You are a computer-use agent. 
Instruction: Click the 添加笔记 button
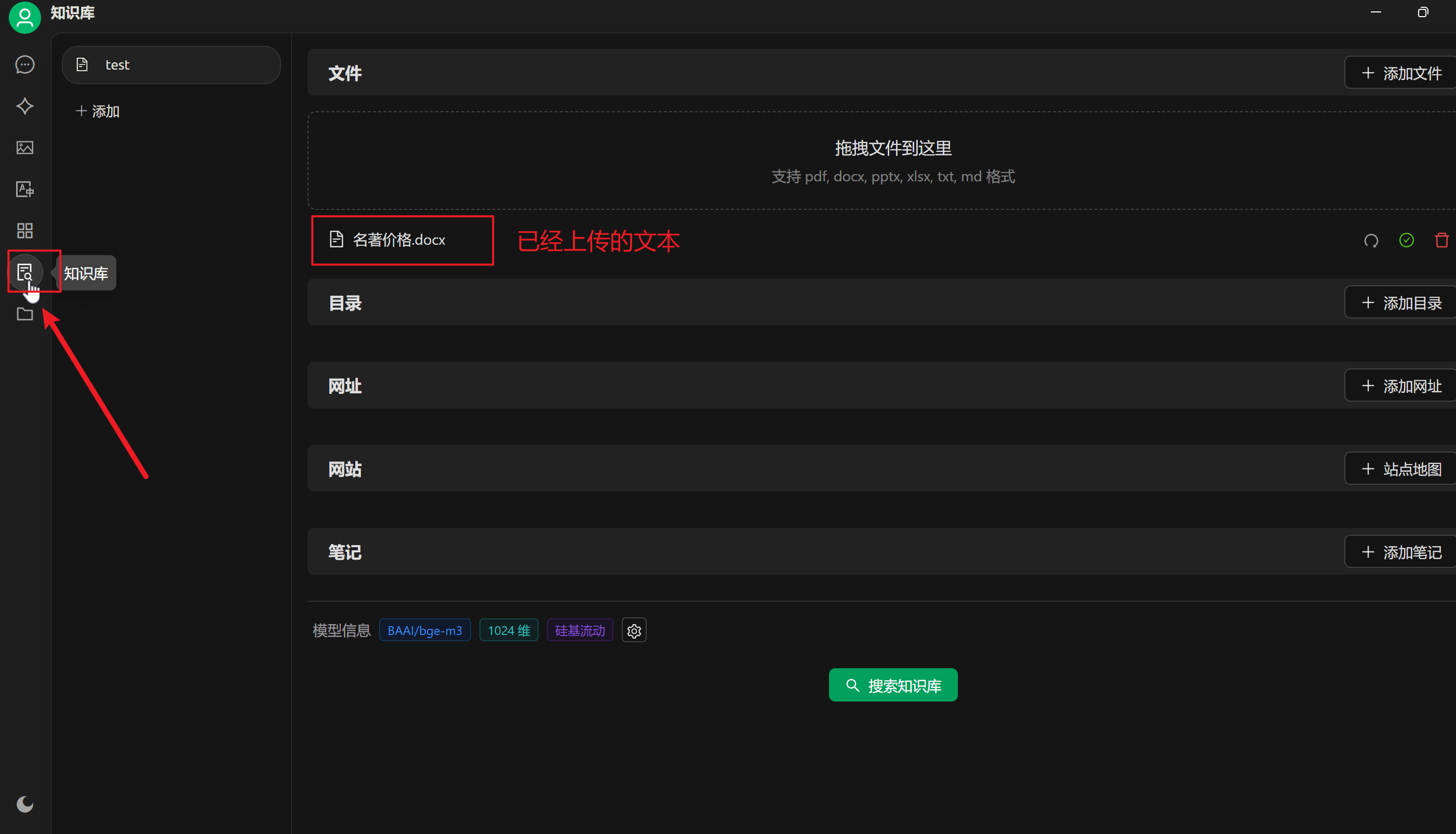[1400, 552]
